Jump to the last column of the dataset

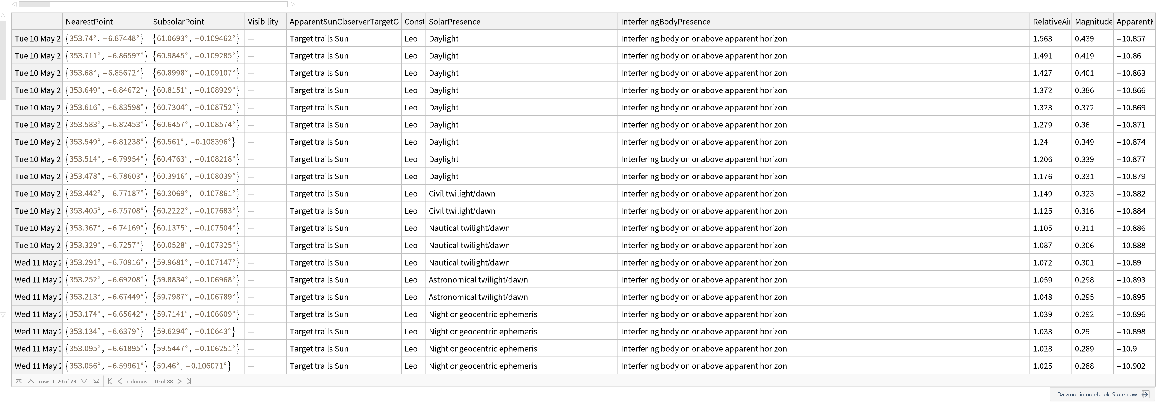pos(189,381)
